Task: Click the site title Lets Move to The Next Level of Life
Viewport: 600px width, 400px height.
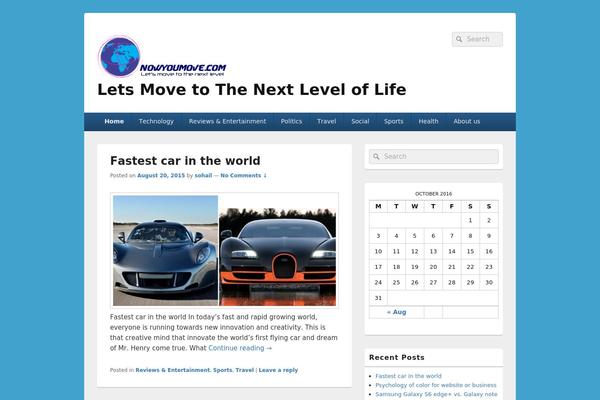Action: point(252,90)
